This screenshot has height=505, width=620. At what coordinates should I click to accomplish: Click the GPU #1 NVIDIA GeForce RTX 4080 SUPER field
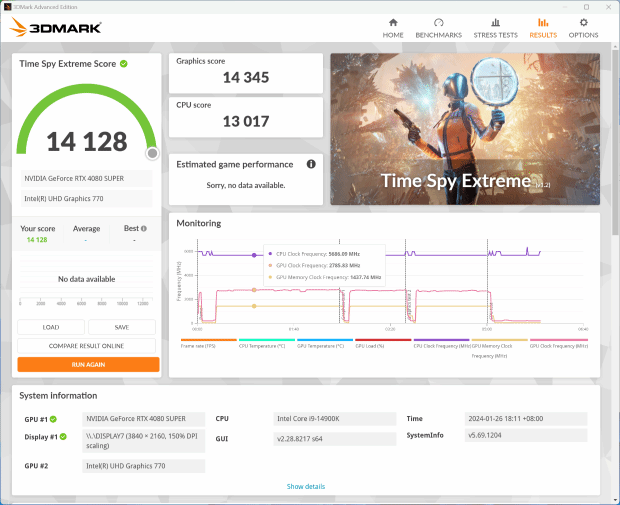144,419
